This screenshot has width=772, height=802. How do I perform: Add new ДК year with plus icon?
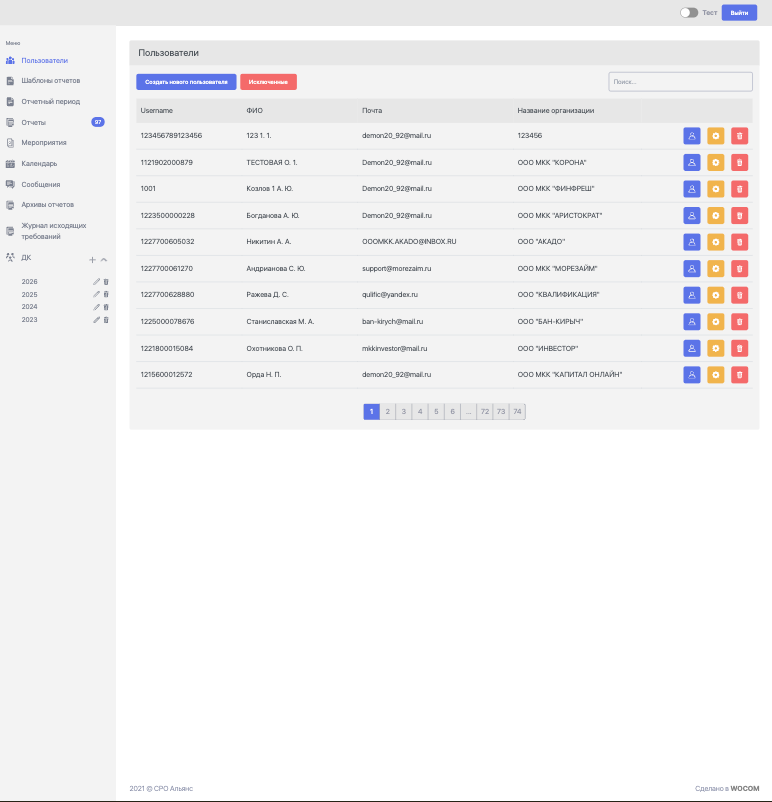[x=92, y=260]
